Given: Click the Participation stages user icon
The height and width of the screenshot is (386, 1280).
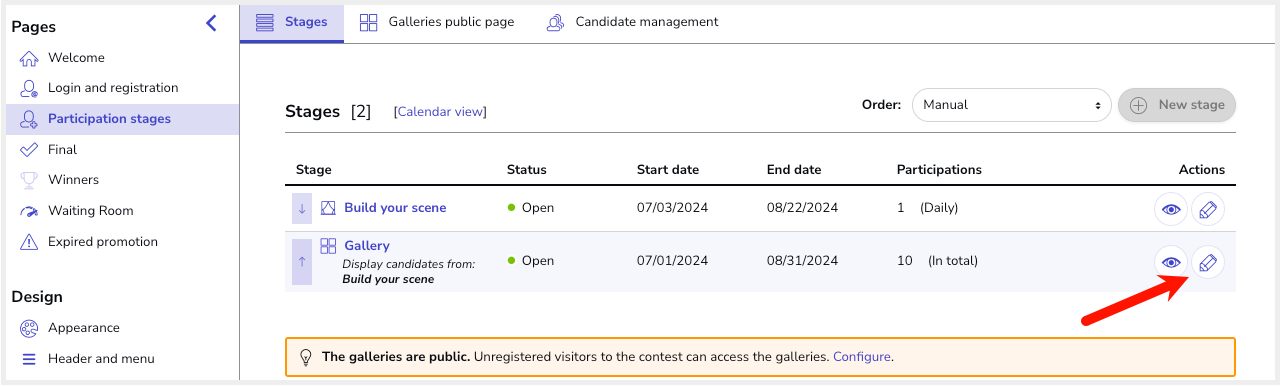Looking at the screenshot, I should 29,119.
